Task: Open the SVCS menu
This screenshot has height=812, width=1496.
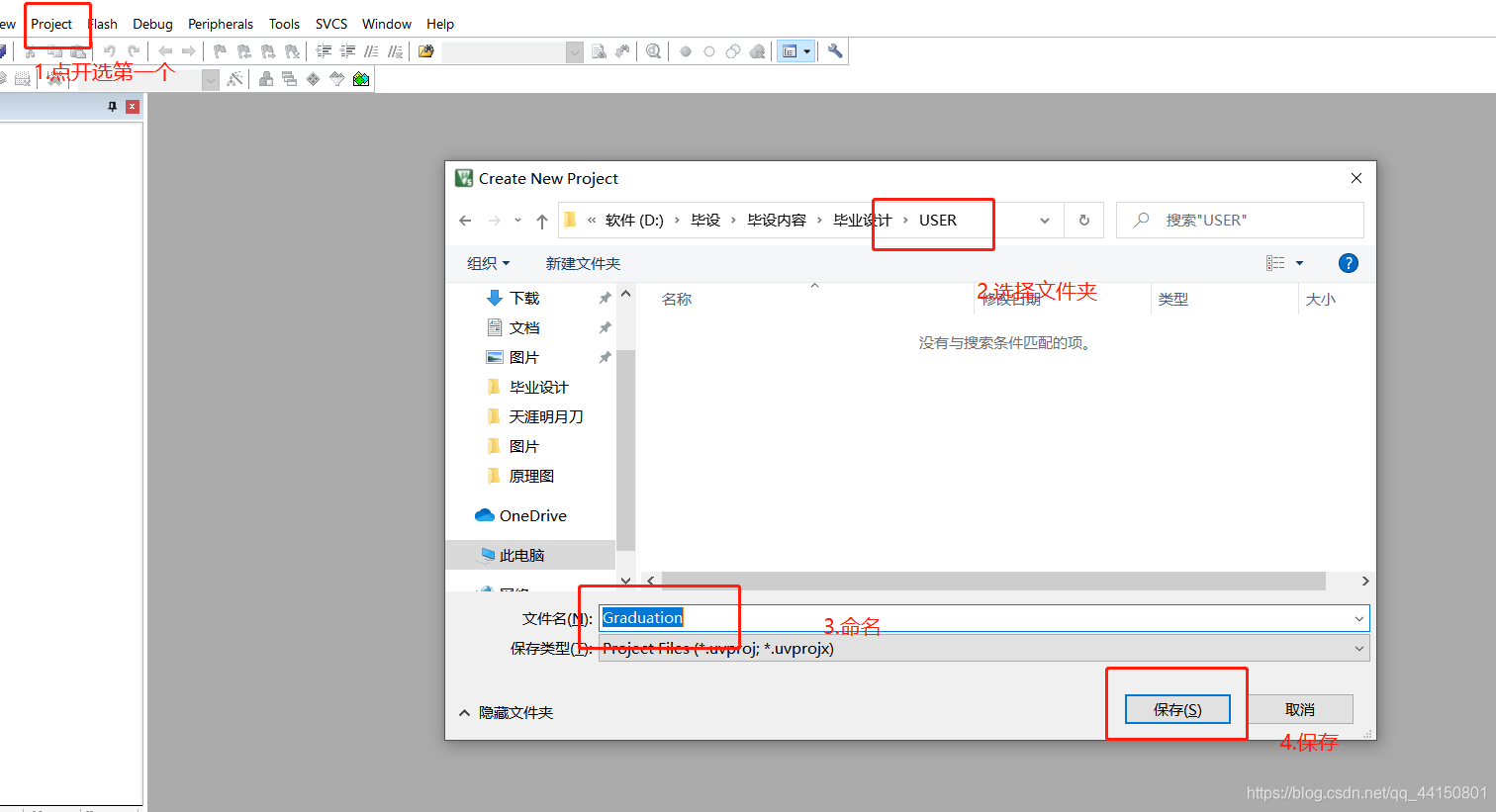Action: pos(331,24)
